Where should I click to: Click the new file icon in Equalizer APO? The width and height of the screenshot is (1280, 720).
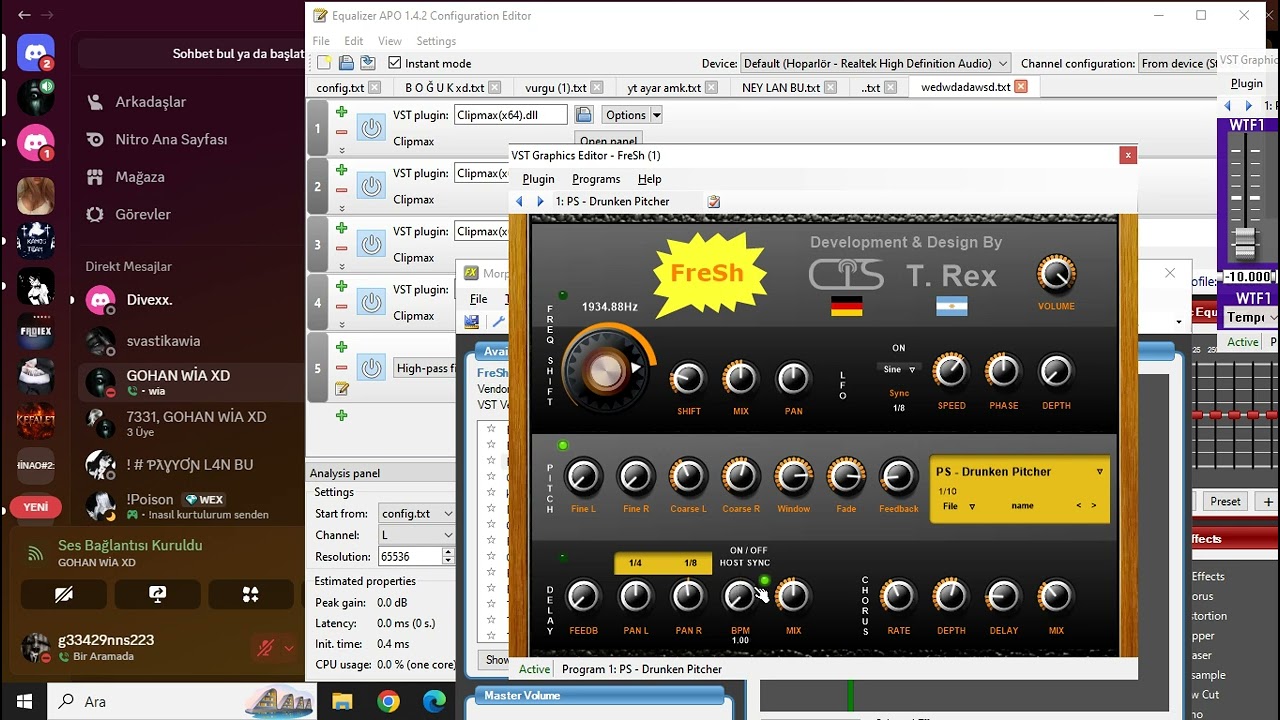[x=324, y=63]
